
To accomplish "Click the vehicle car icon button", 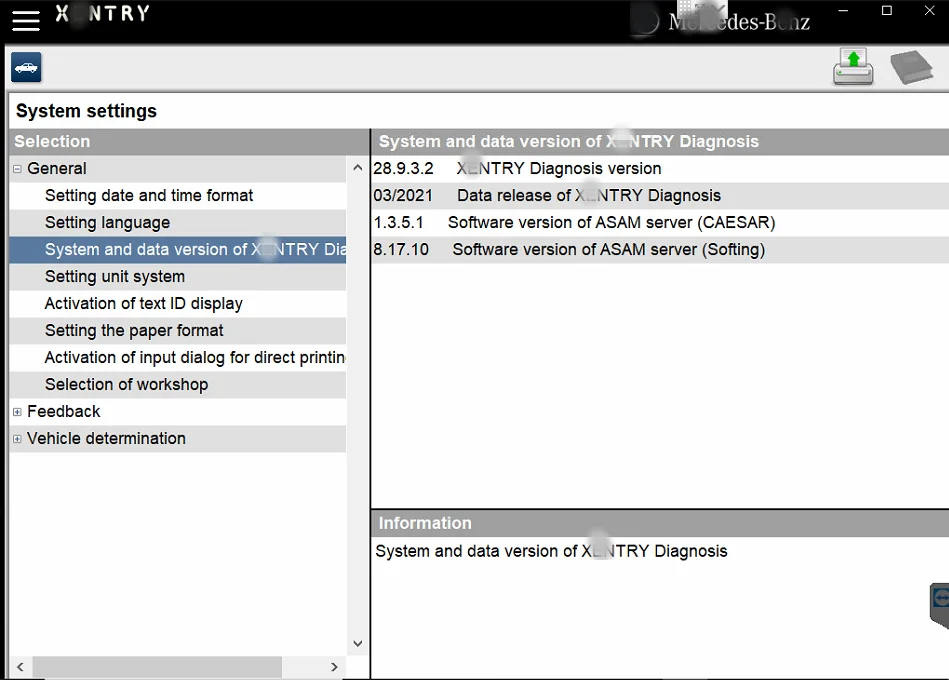I will (26, 67).
